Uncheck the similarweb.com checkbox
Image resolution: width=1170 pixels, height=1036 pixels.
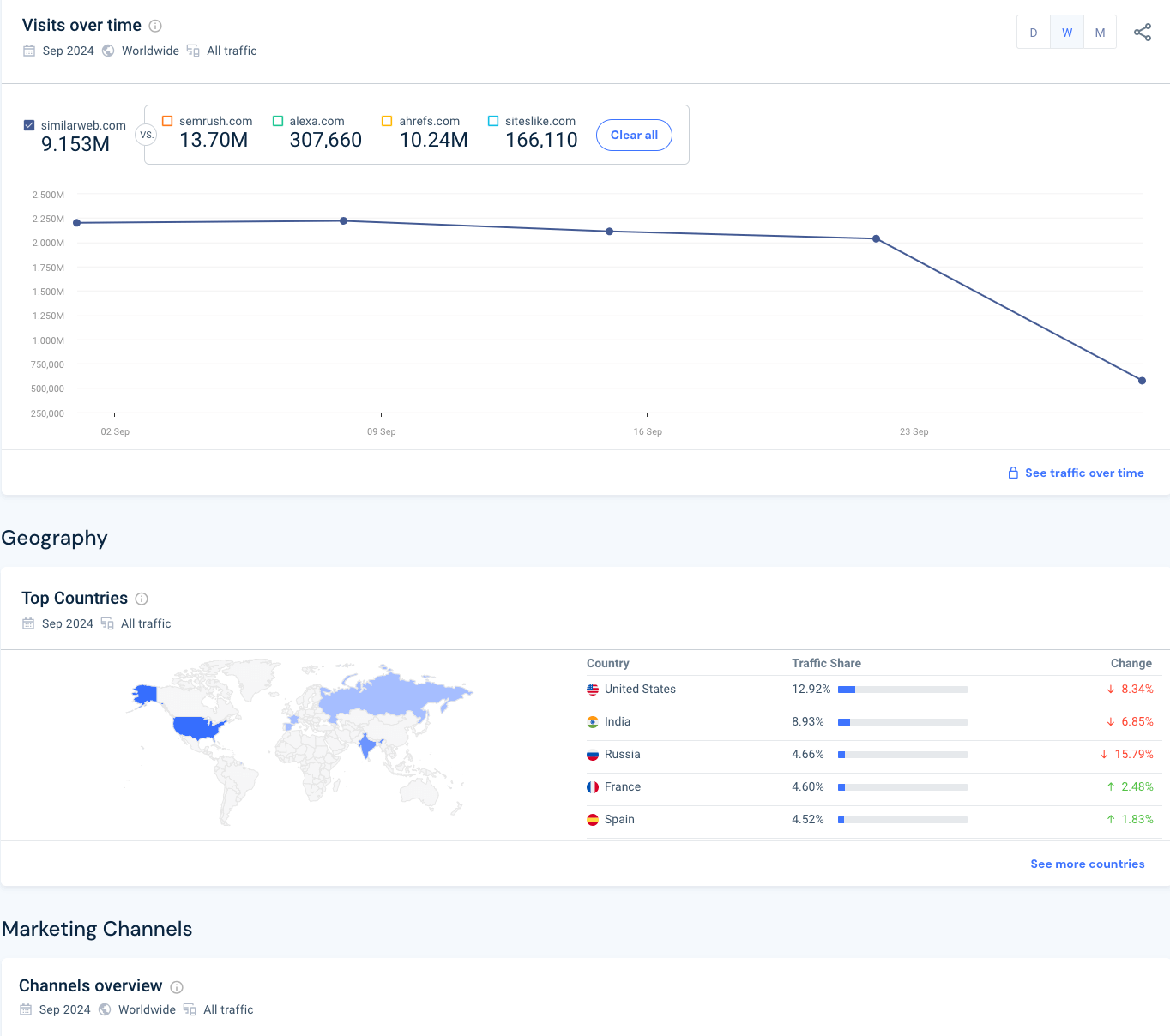click(x=29, y=125)
